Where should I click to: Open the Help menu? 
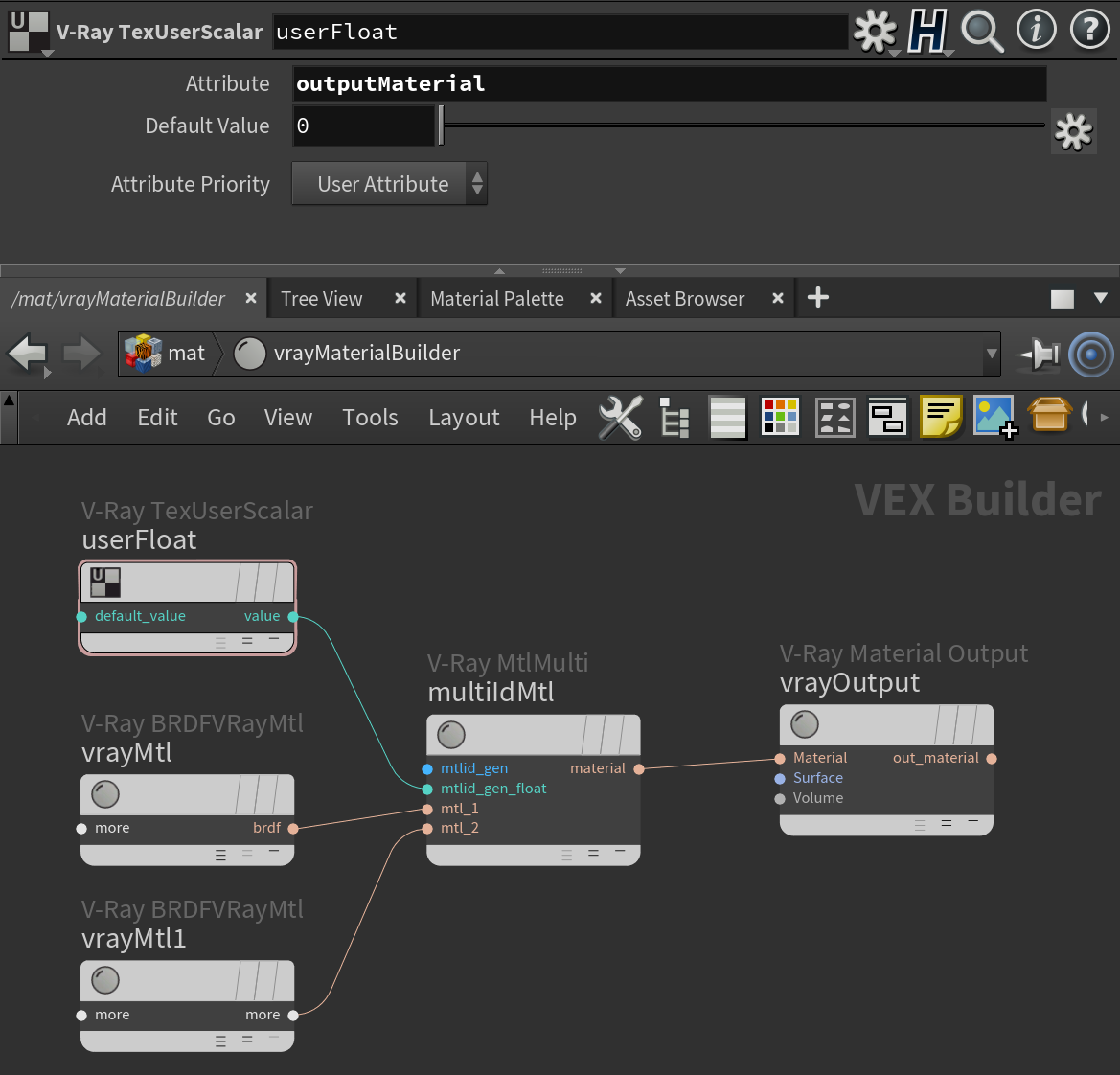tap(553, 417)
